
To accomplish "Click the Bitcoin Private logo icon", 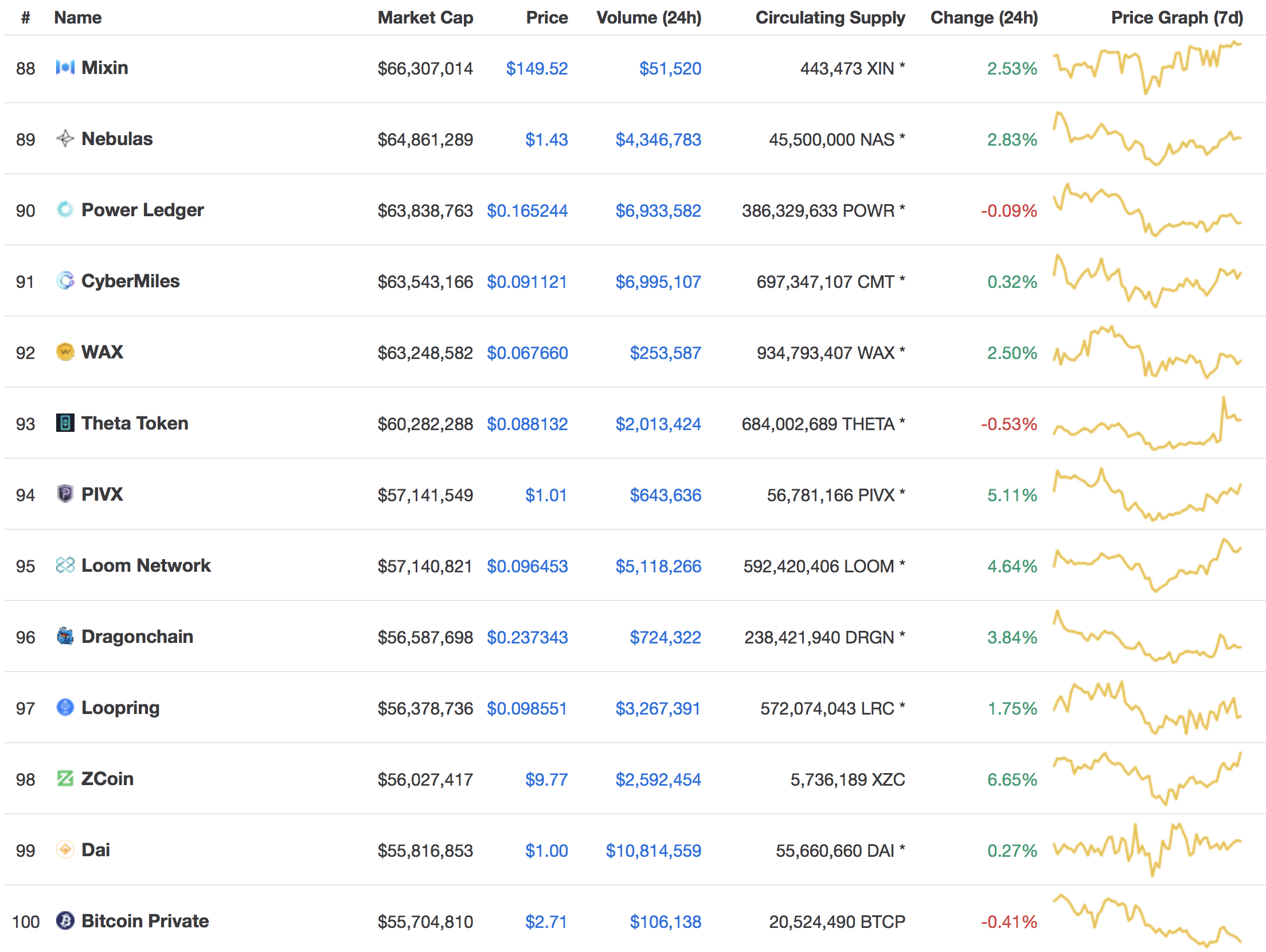I will click(65, 921).
